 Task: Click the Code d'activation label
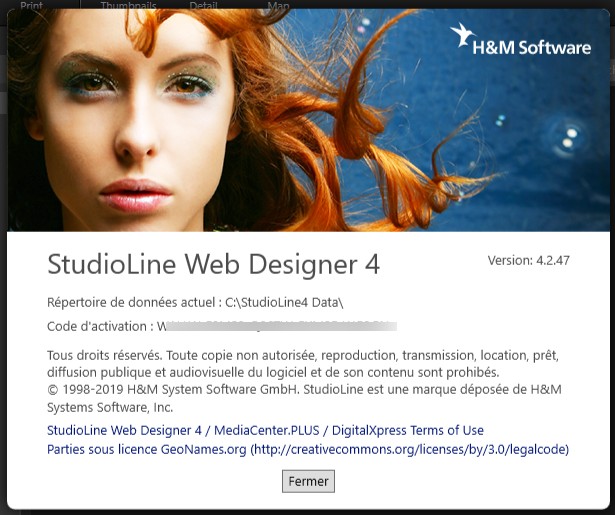tap(99, 327)
